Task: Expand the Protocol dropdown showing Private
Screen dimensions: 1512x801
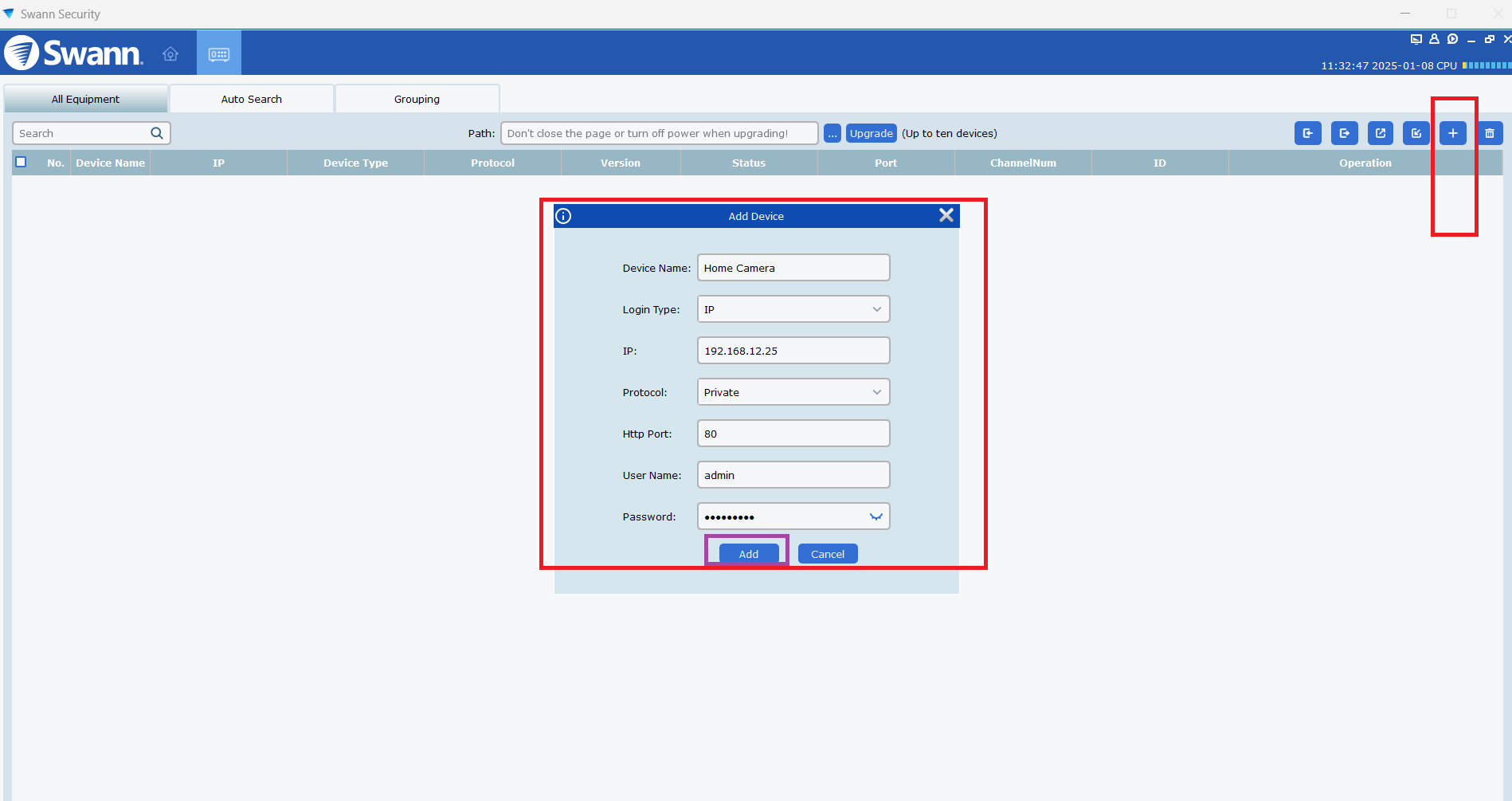Action: pyautogui.click(x=876, y=391)
